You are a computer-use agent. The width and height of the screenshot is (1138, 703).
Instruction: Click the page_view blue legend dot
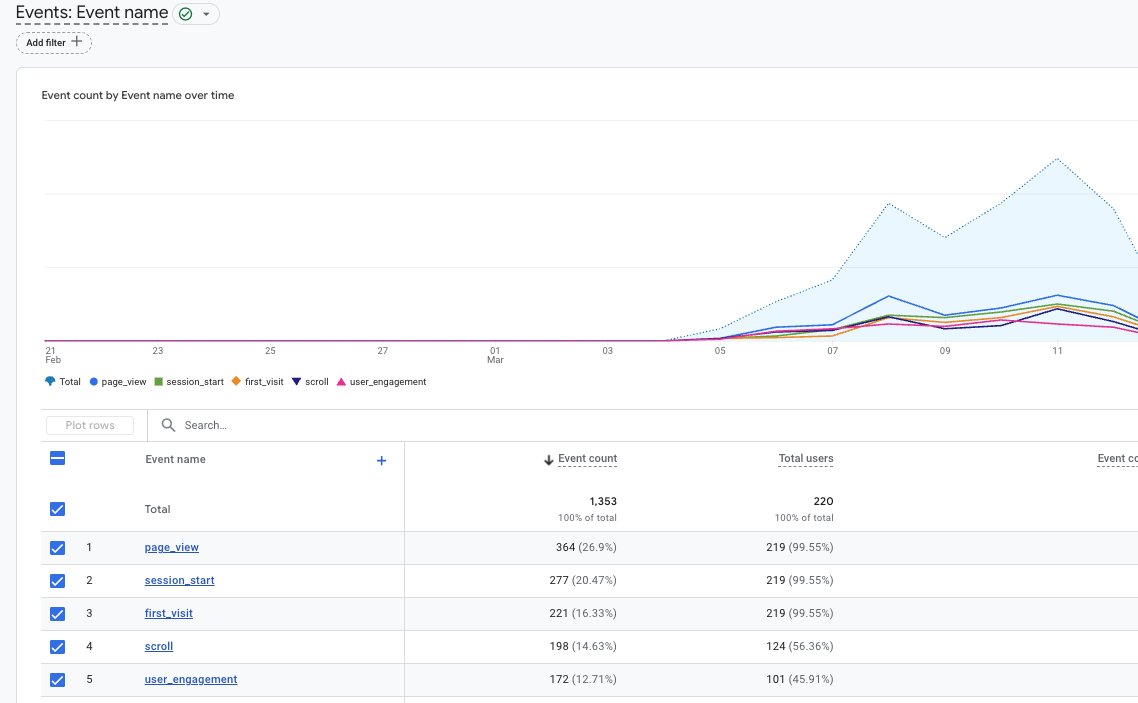(x=94, y=382)
